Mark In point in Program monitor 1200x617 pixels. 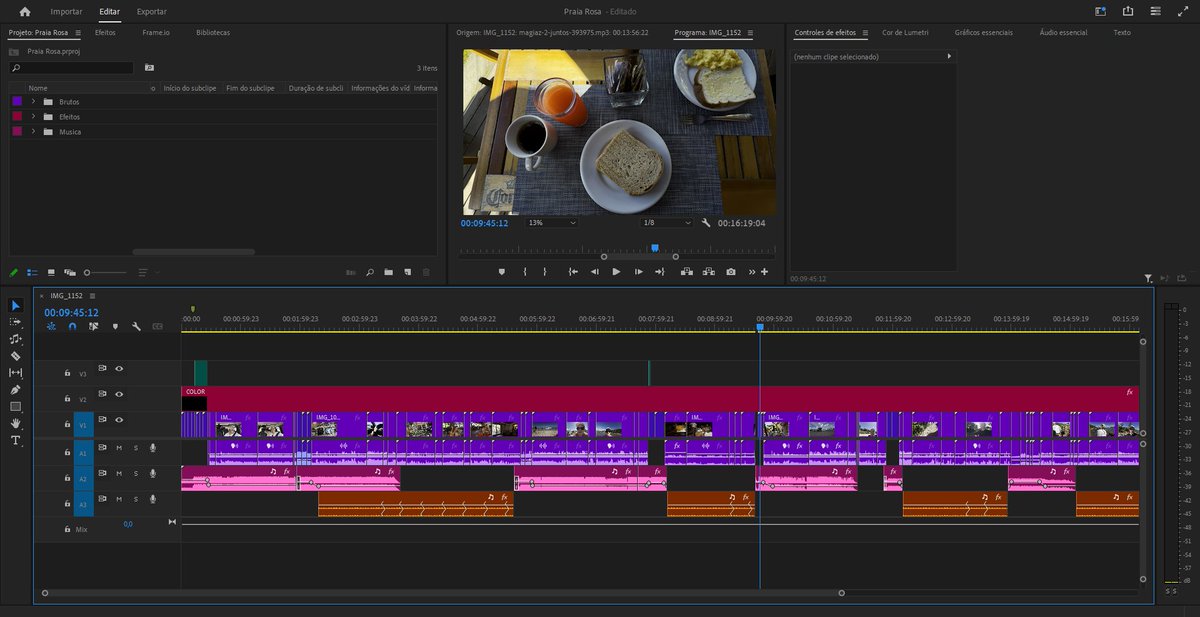pos(525,272)
